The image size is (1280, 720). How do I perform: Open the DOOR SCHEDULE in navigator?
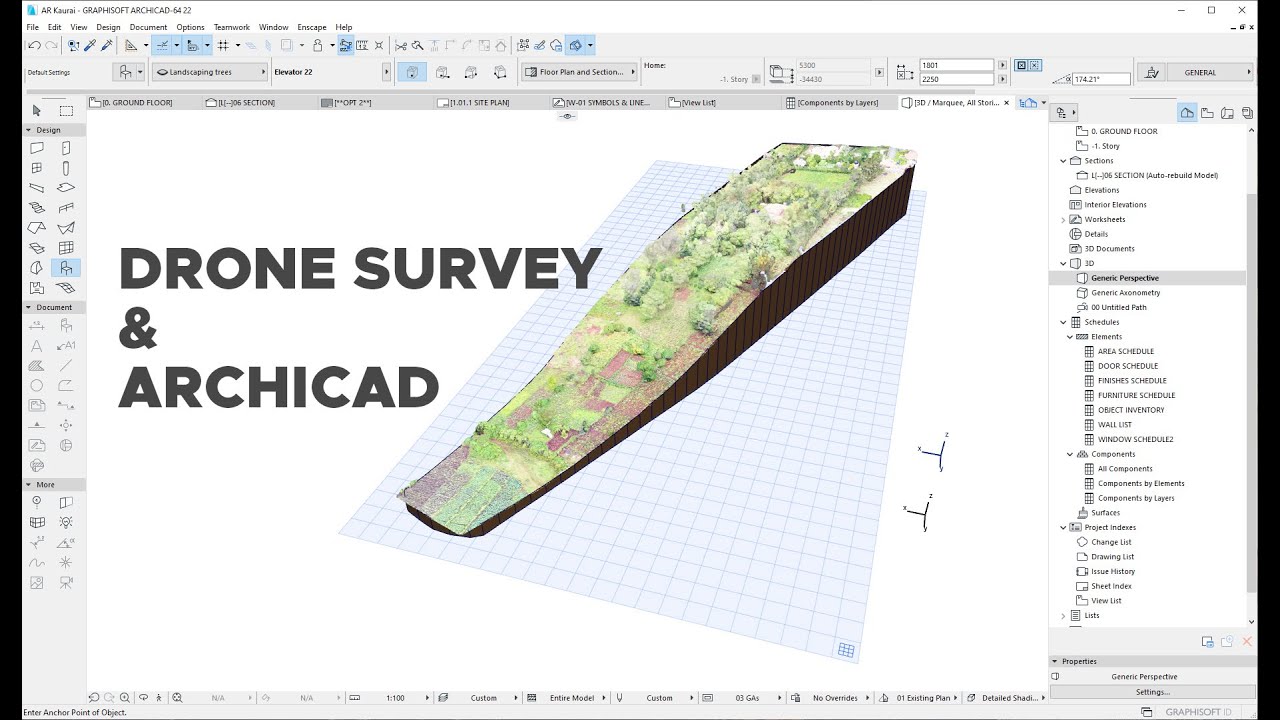(1128, 366)
